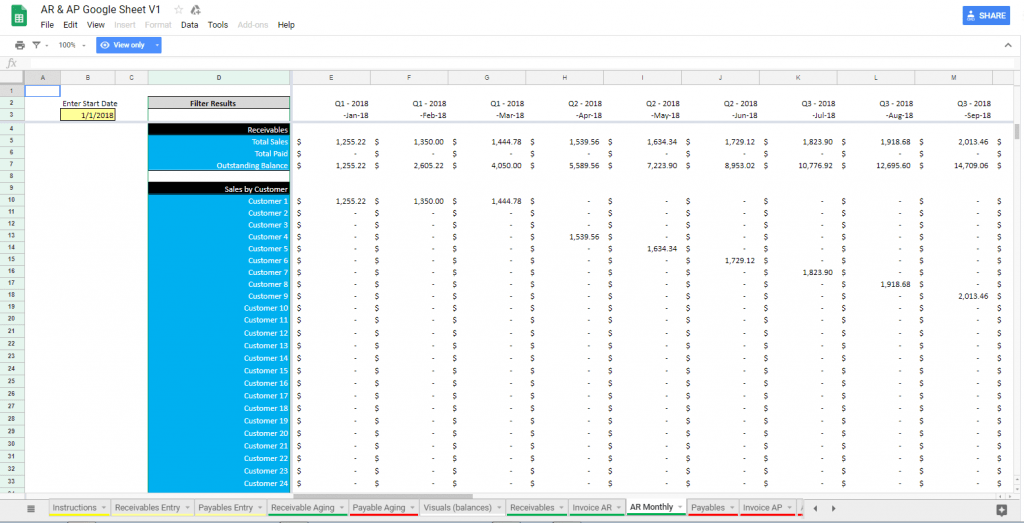Switch to the Receivable Aging sheet tab

point(302,507)
